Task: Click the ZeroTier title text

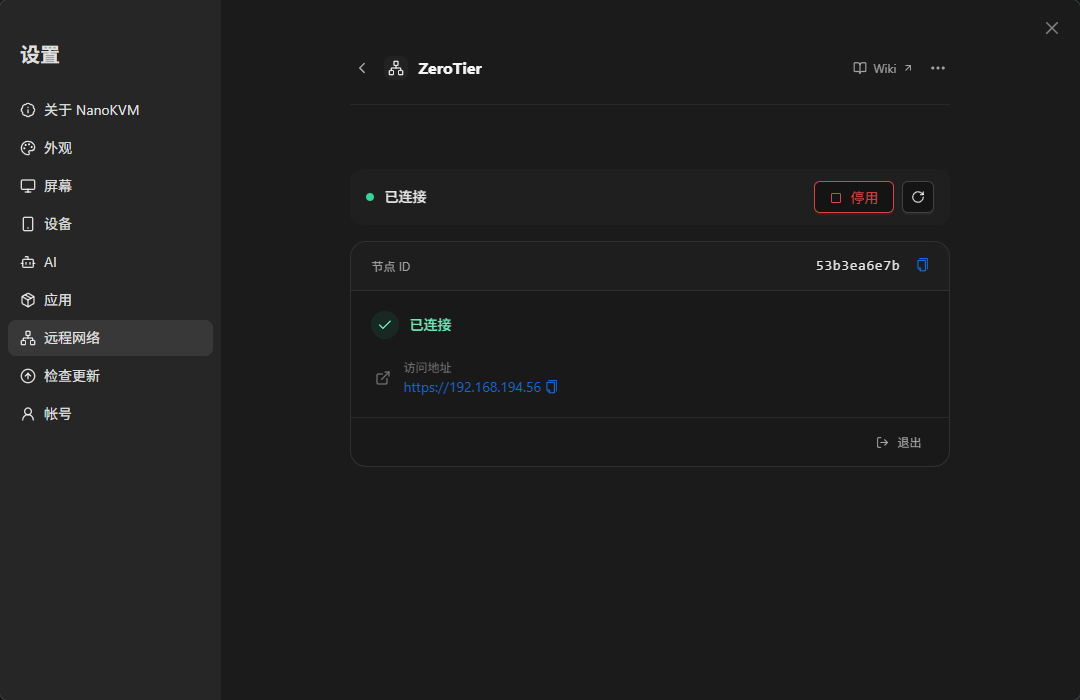Action: [450, 68]
